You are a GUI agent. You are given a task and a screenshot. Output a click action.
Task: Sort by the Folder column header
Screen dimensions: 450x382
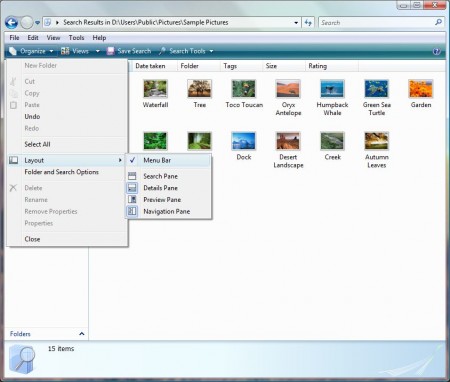[x=199, y=66]
